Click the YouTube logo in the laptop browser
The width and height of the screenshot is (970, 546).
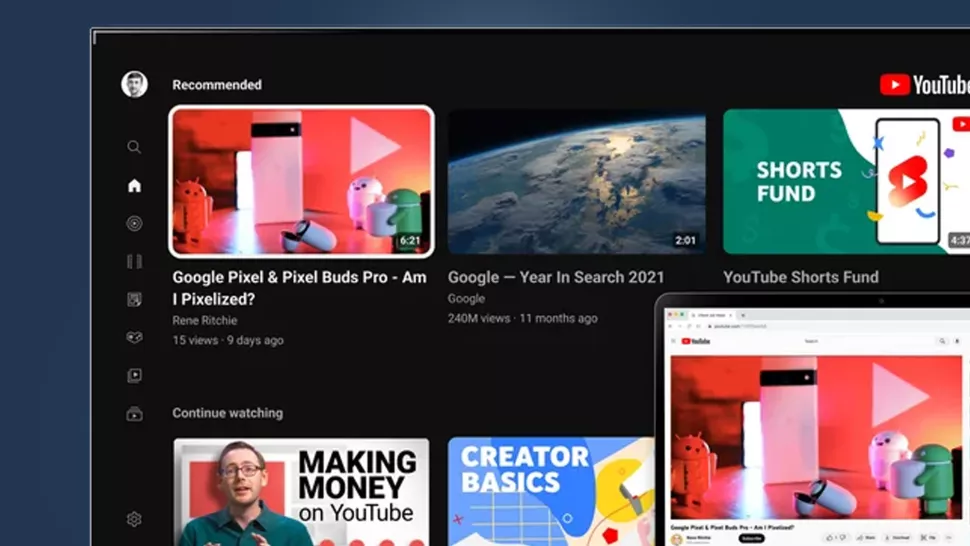tap(696, 341)
